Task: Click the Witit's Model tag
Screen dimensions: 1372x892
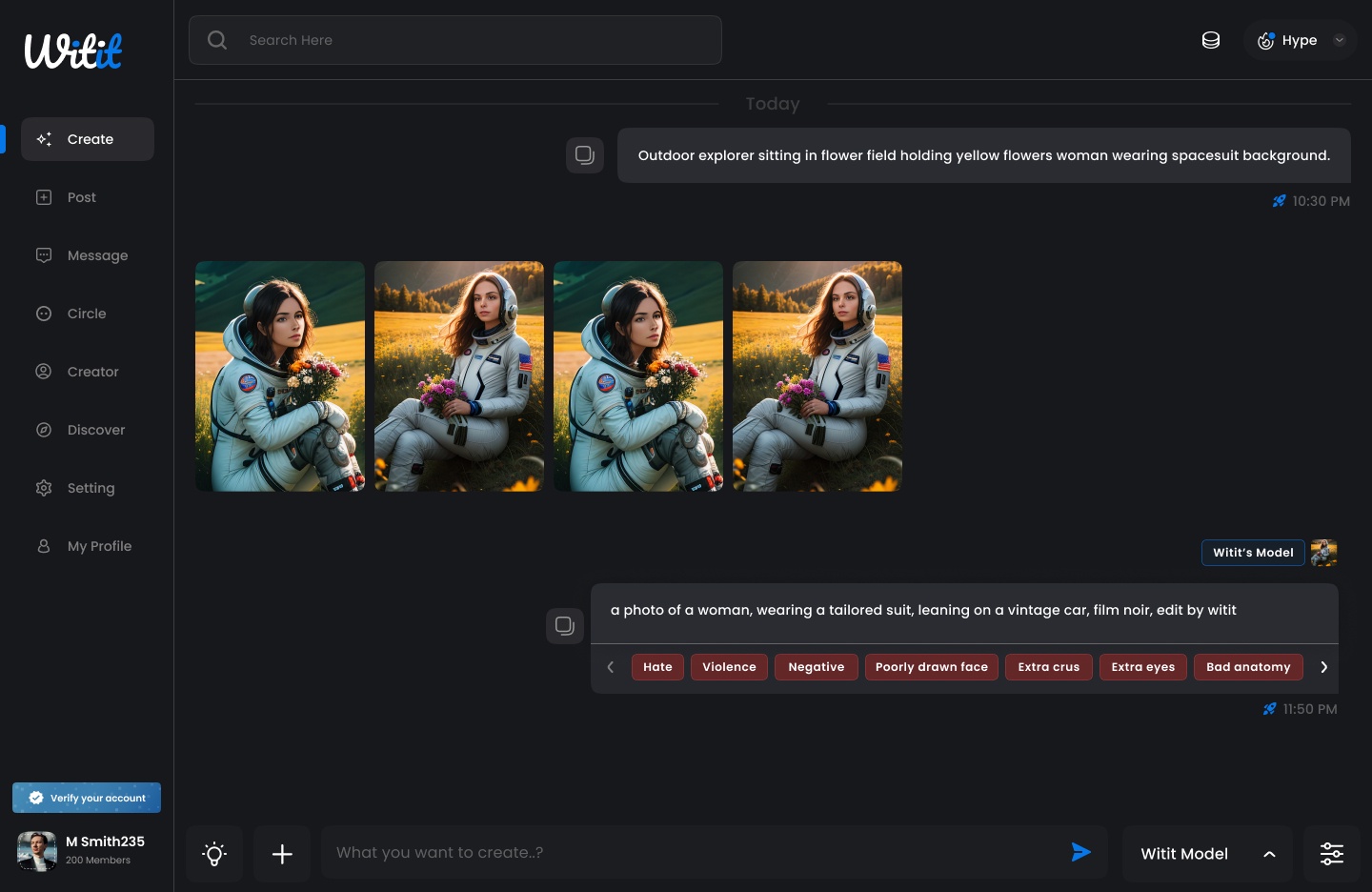Action: (1253, 553)
